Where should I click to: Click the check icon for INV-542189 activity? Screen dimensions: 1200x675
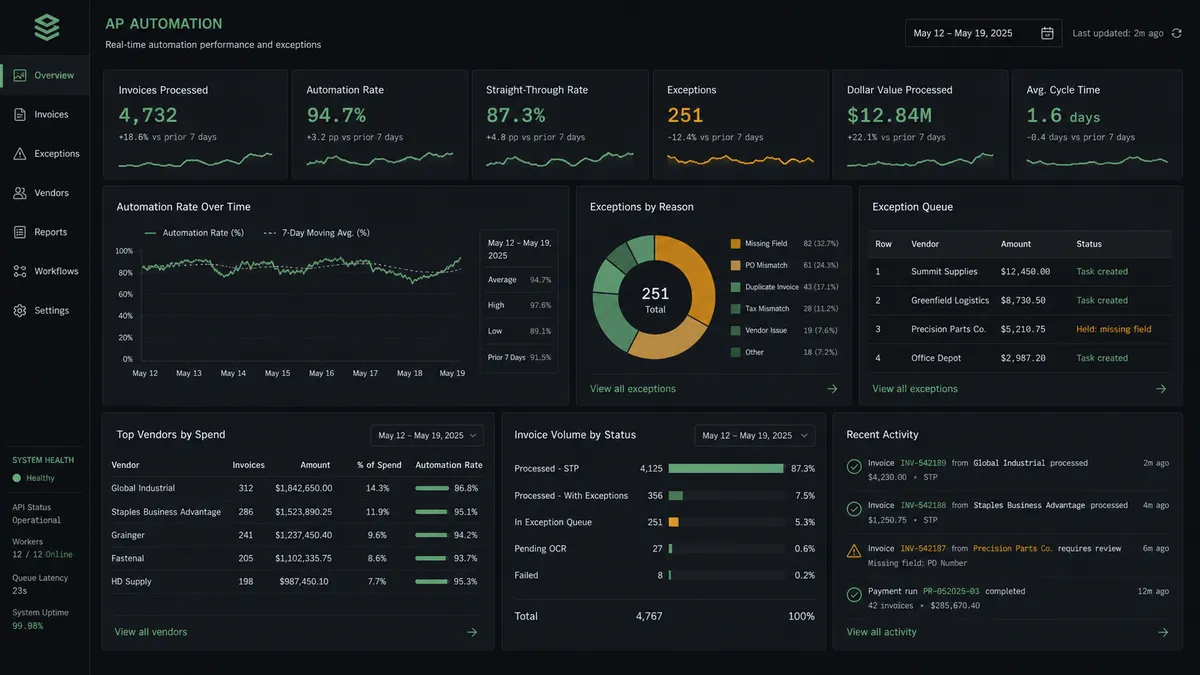(x=854, y=467)
